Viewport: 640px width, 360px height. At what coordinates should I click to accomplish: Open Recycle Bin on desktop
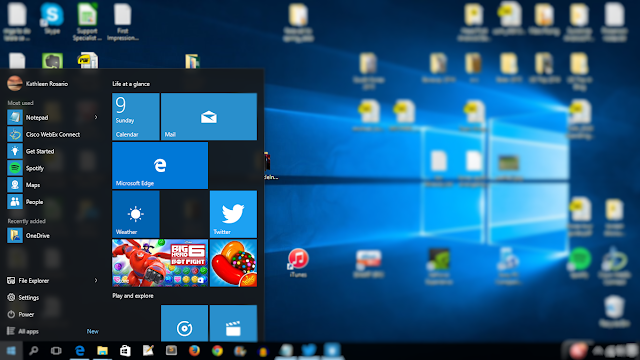coord(614,311)
